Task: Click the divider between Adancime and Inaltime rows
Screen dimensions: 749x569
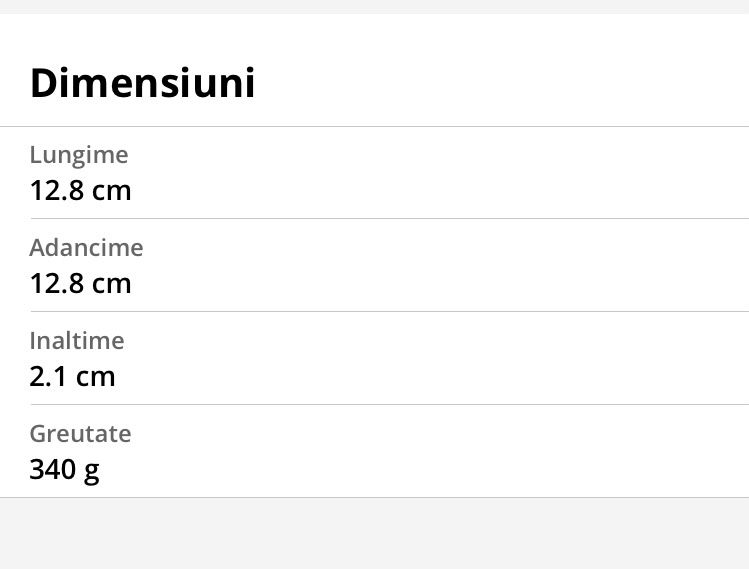Action: (x=374, y=311)
